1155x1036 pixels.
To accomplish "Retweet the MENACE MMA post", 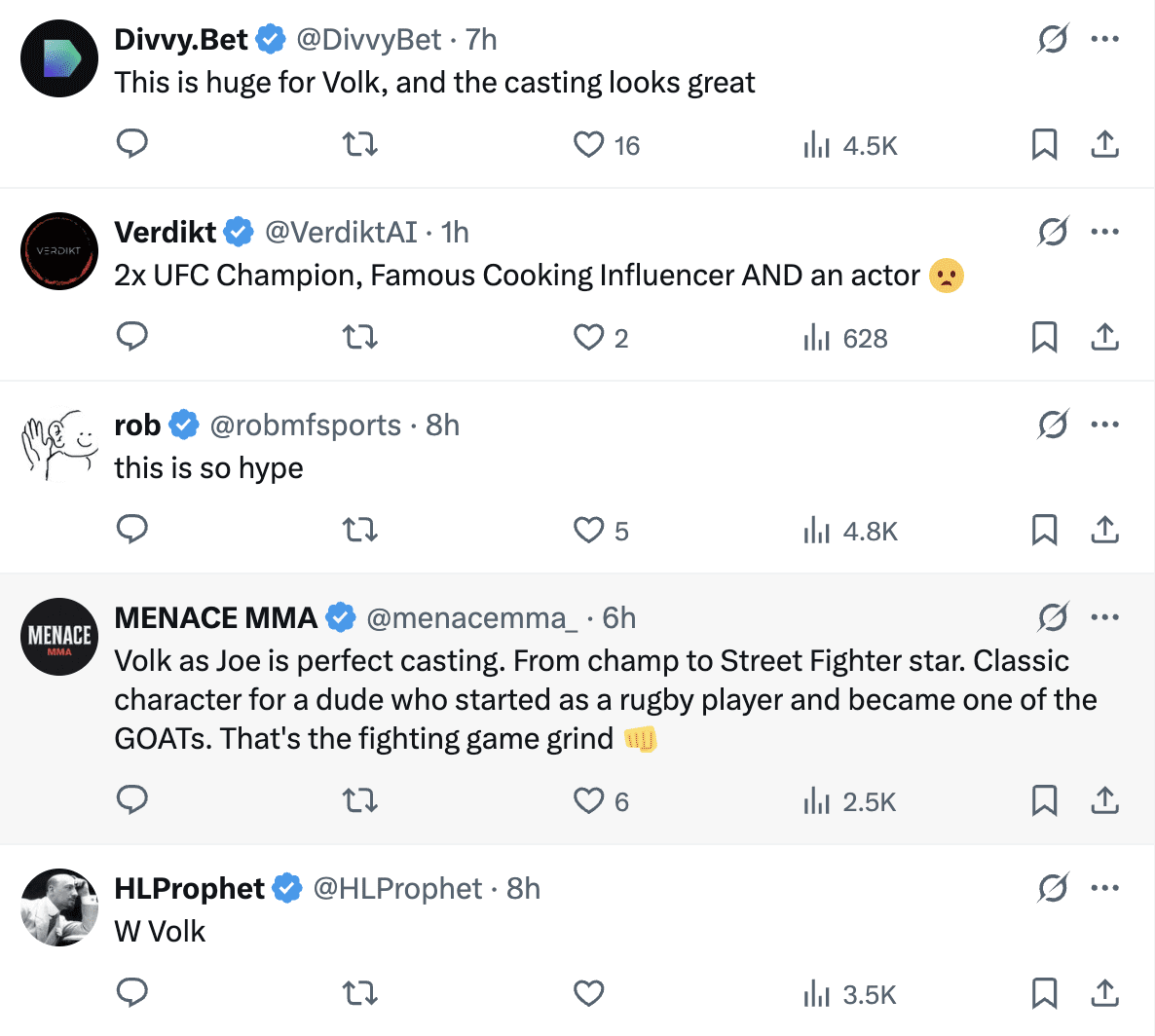I will 360,800.
